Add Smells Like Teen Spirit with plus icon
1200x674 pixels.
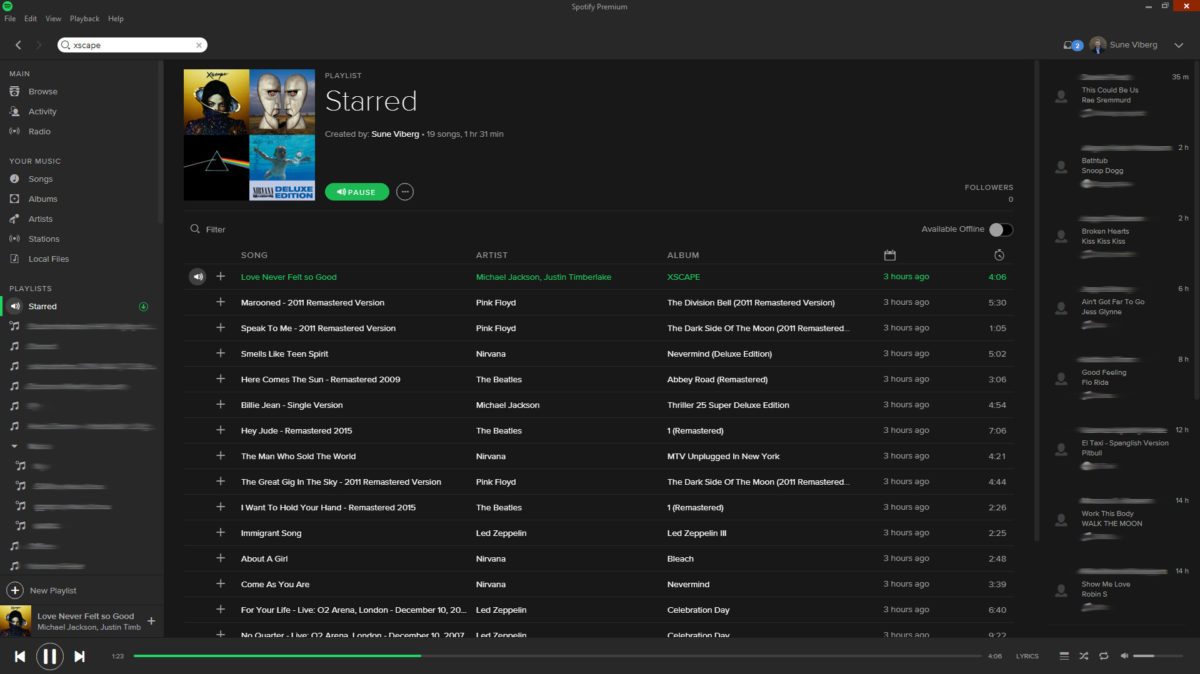[x=221, y=354]
